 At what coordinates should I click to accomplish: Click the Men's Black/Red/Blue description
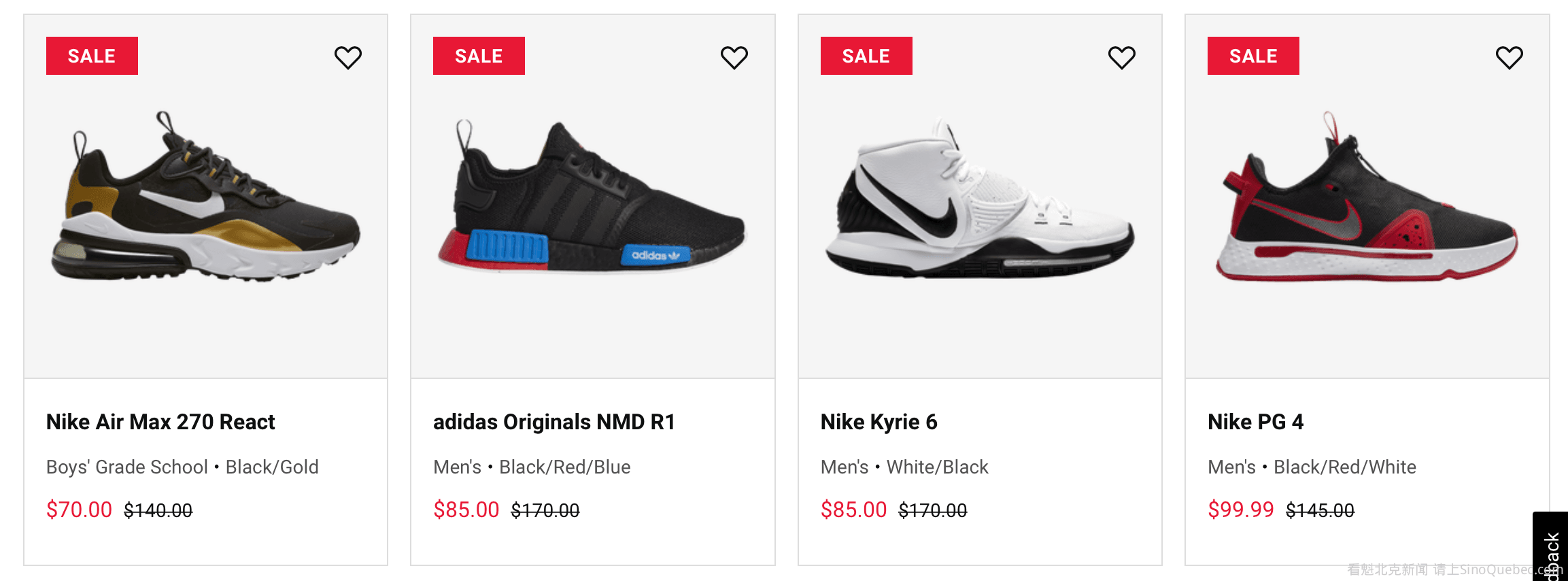(532, 467)
